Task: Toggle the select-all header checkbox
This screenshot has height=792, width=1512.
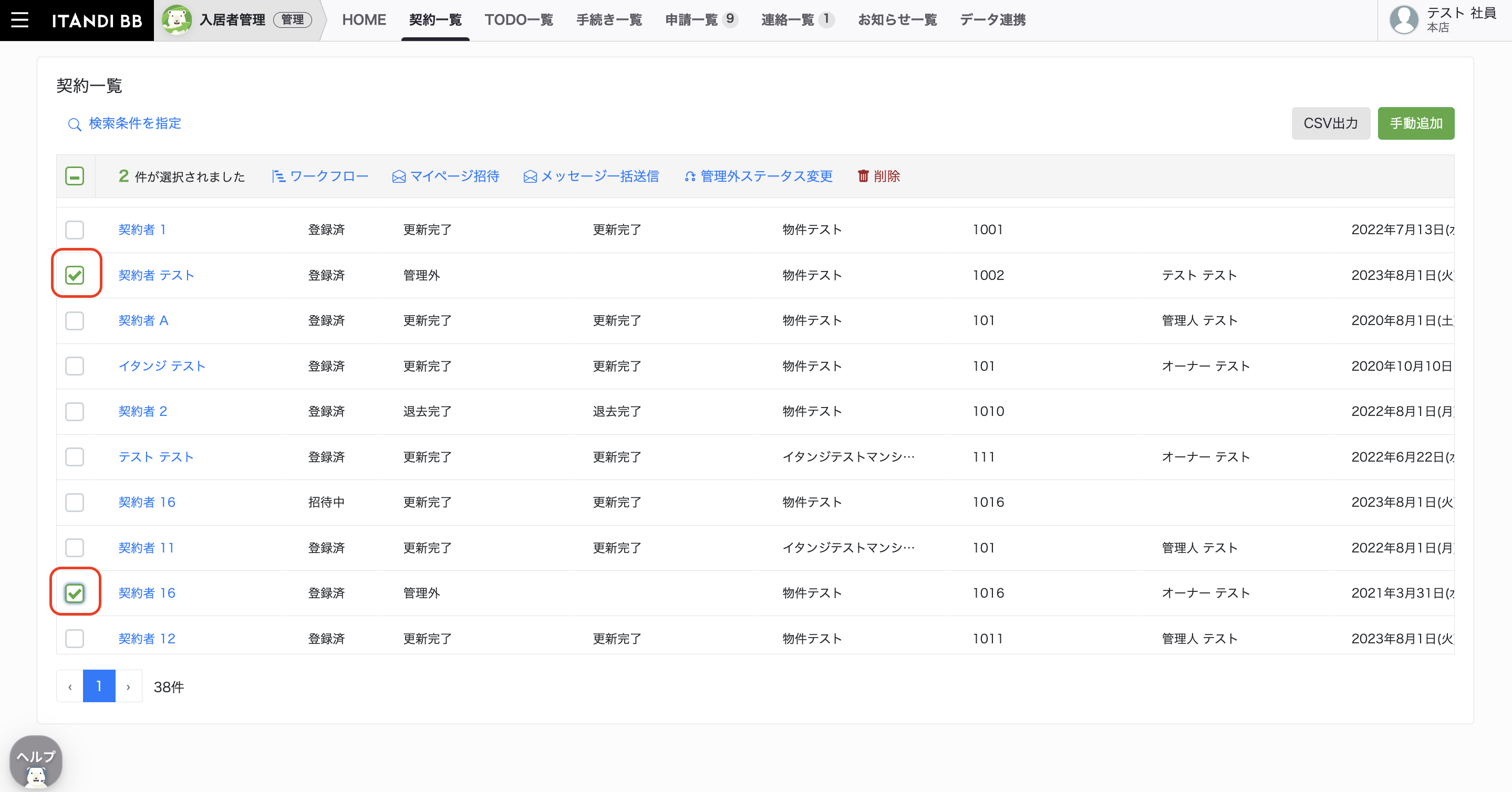Action: [x=75, y=176]
